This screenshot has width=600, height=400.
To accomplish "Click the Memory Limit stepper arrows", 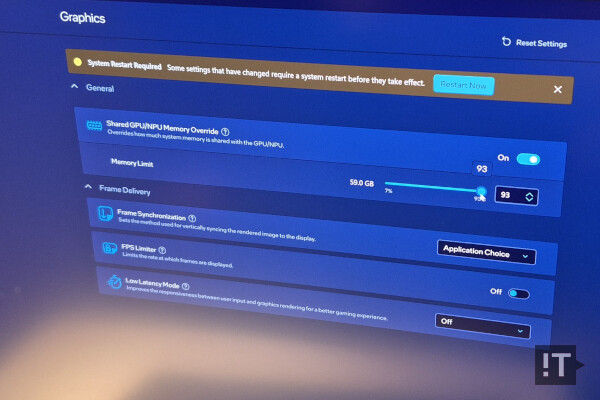I will (x=528, y=196).
